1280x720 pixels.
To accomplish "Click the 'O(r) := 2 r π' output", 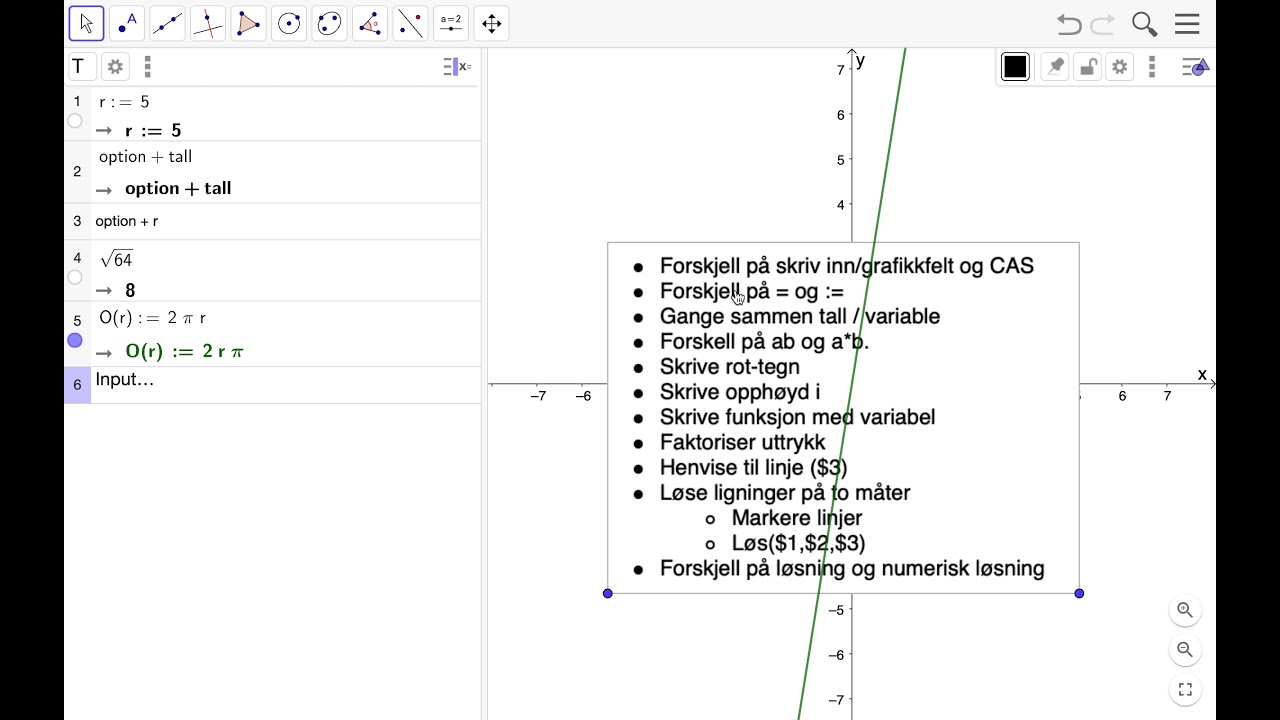I will point(184,351).
